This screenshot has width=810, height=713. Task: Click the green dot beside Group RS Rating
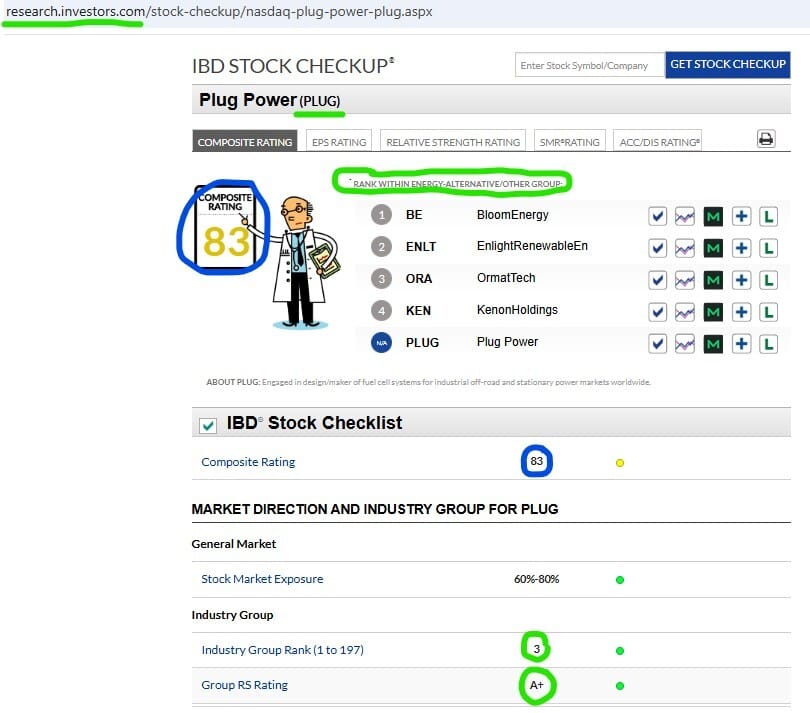pos(620,686)
